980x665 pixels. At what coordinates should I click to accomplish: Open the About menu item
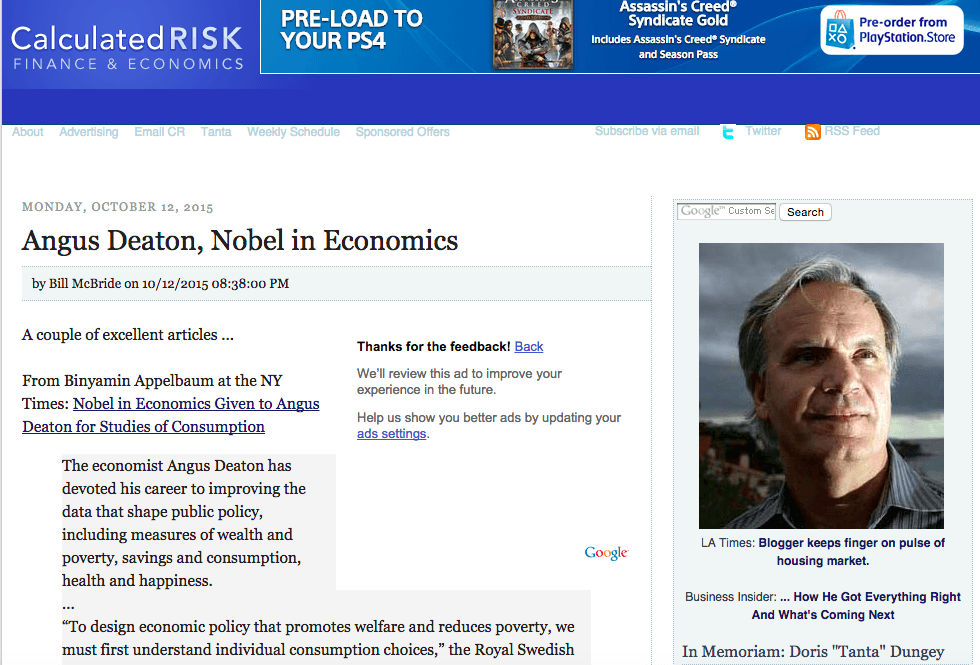click(28, 132)
